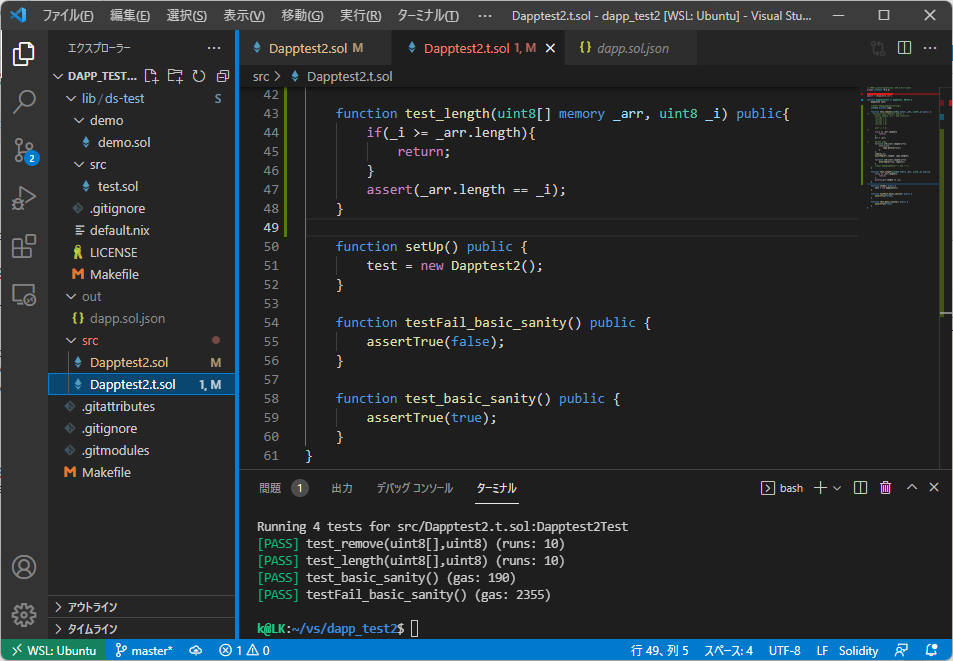Open the launch profile dropdown beside plus
Screen dimensions: 953x661
[x=837, y=488]
